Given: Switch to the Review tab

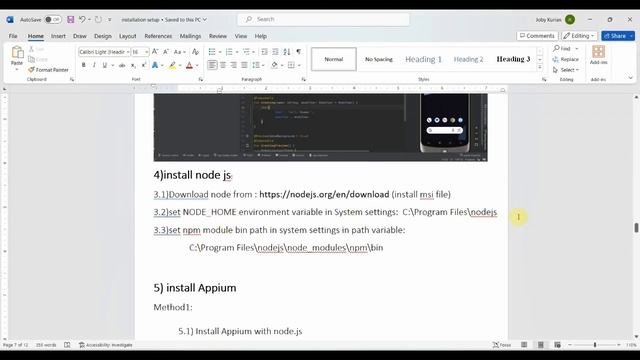Looking at the screenshot, I should [218, 36].
